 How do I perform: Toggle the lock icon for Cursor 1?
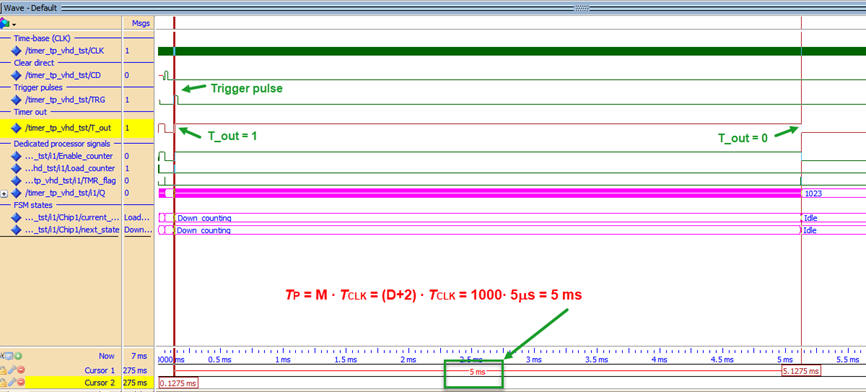click(3, 370)
